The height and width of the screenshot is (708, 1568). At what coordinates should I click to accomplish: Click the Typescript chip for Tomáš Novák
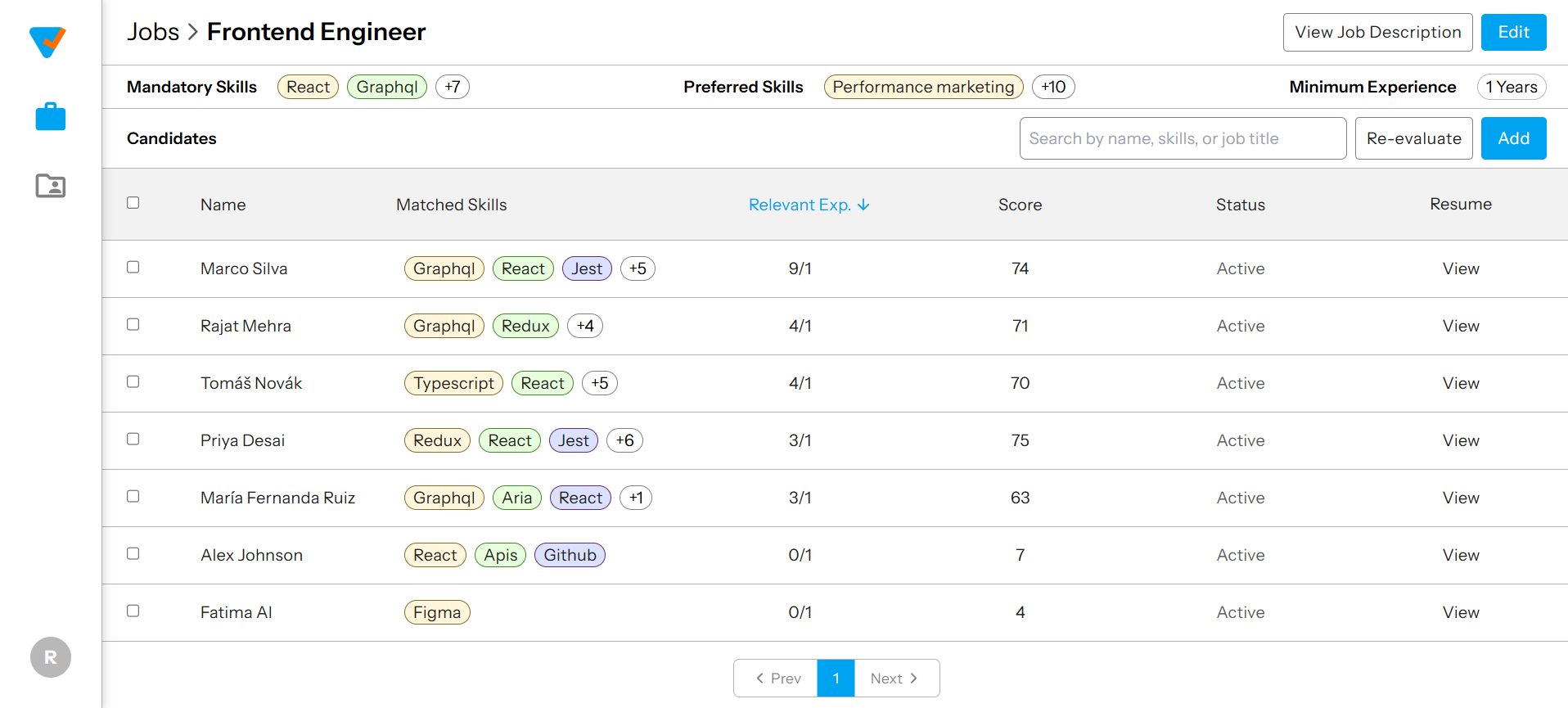(x=453, y=383)
